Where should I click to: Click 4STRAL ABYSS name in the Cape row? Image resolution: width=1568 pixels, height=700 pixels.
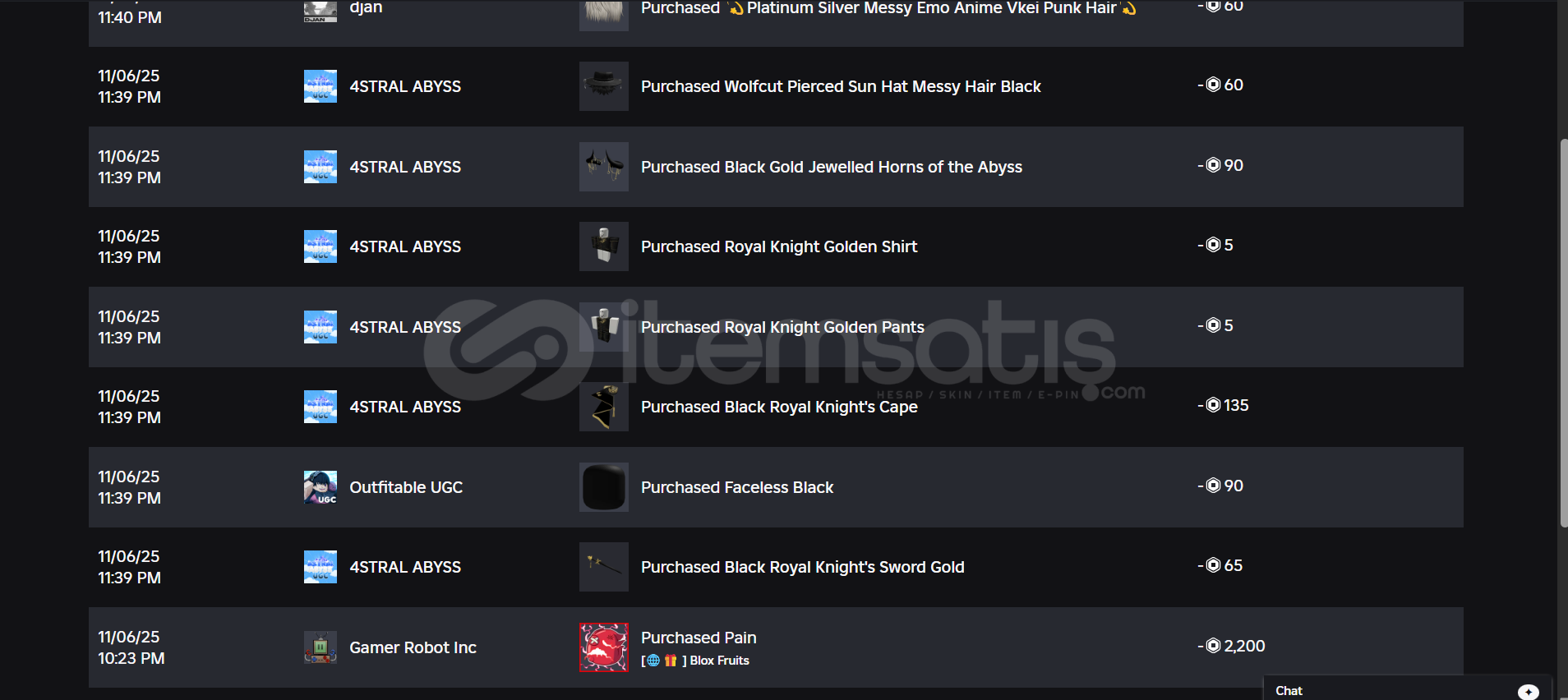tap(405, 407)
